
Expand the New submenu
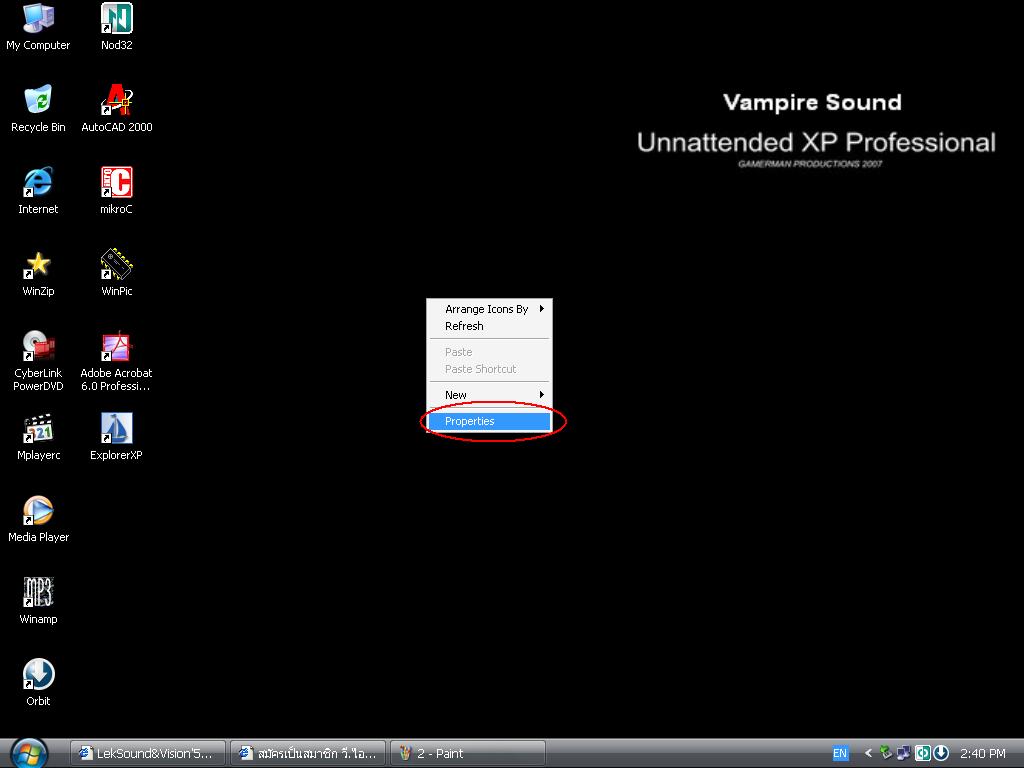[489, 395]
